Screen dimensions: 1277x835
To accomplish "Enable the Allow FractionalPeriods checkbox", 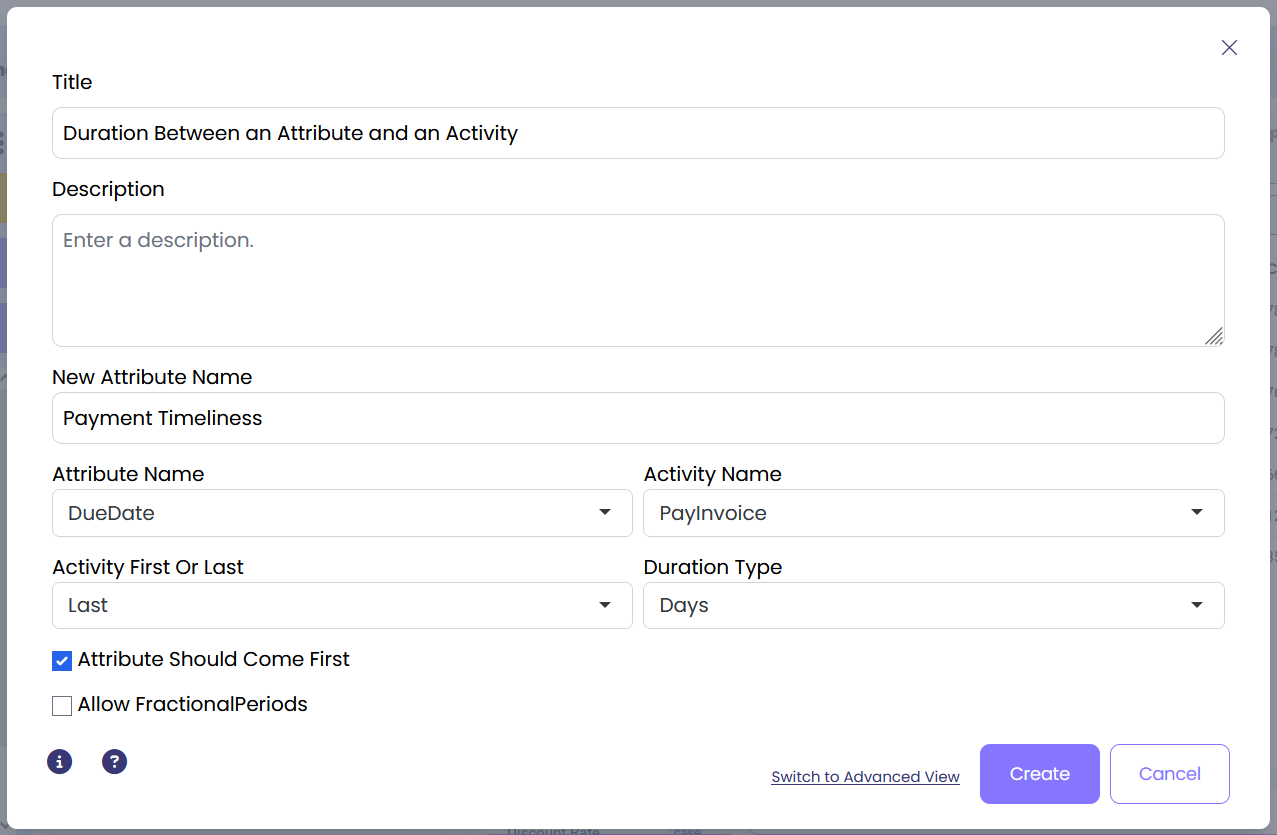I will coord(62,705).
